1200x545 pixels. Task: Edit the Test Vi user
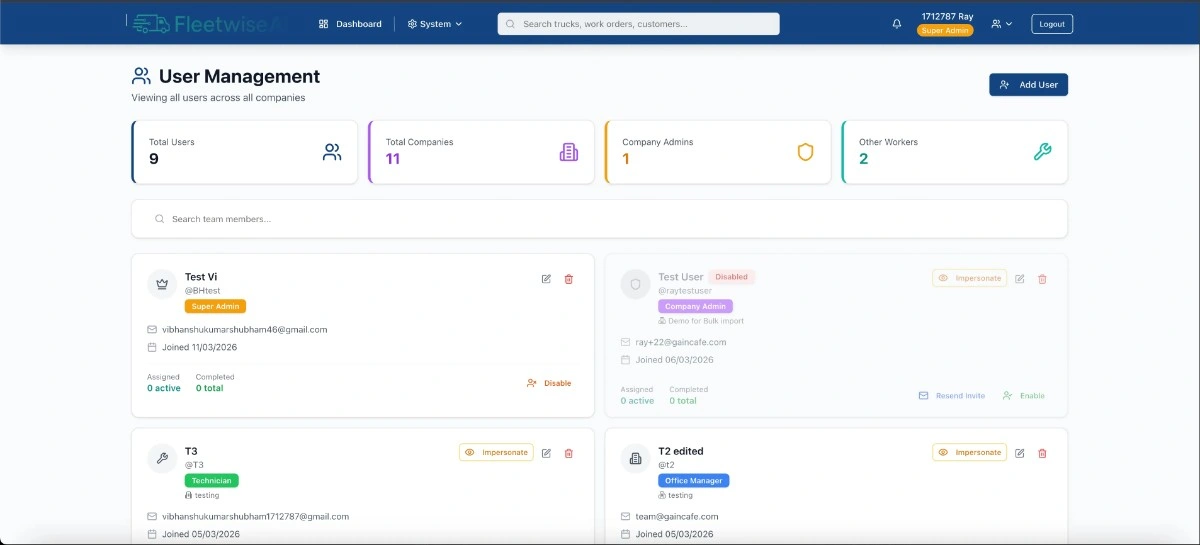546,279
